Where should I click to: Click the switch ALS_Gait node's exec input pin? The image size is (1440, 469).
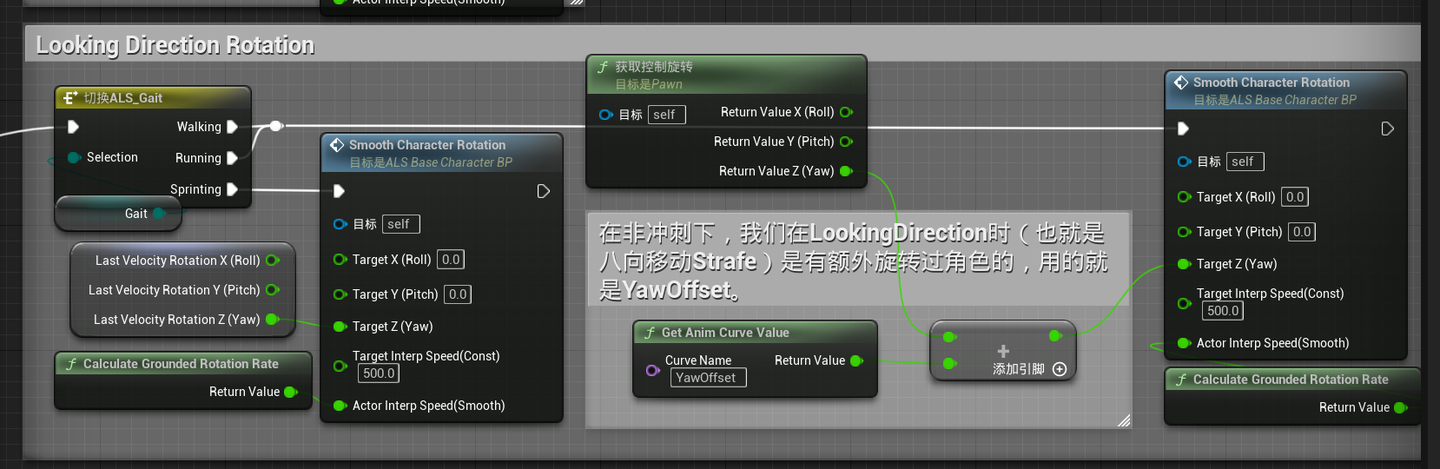tap(73, 127)
